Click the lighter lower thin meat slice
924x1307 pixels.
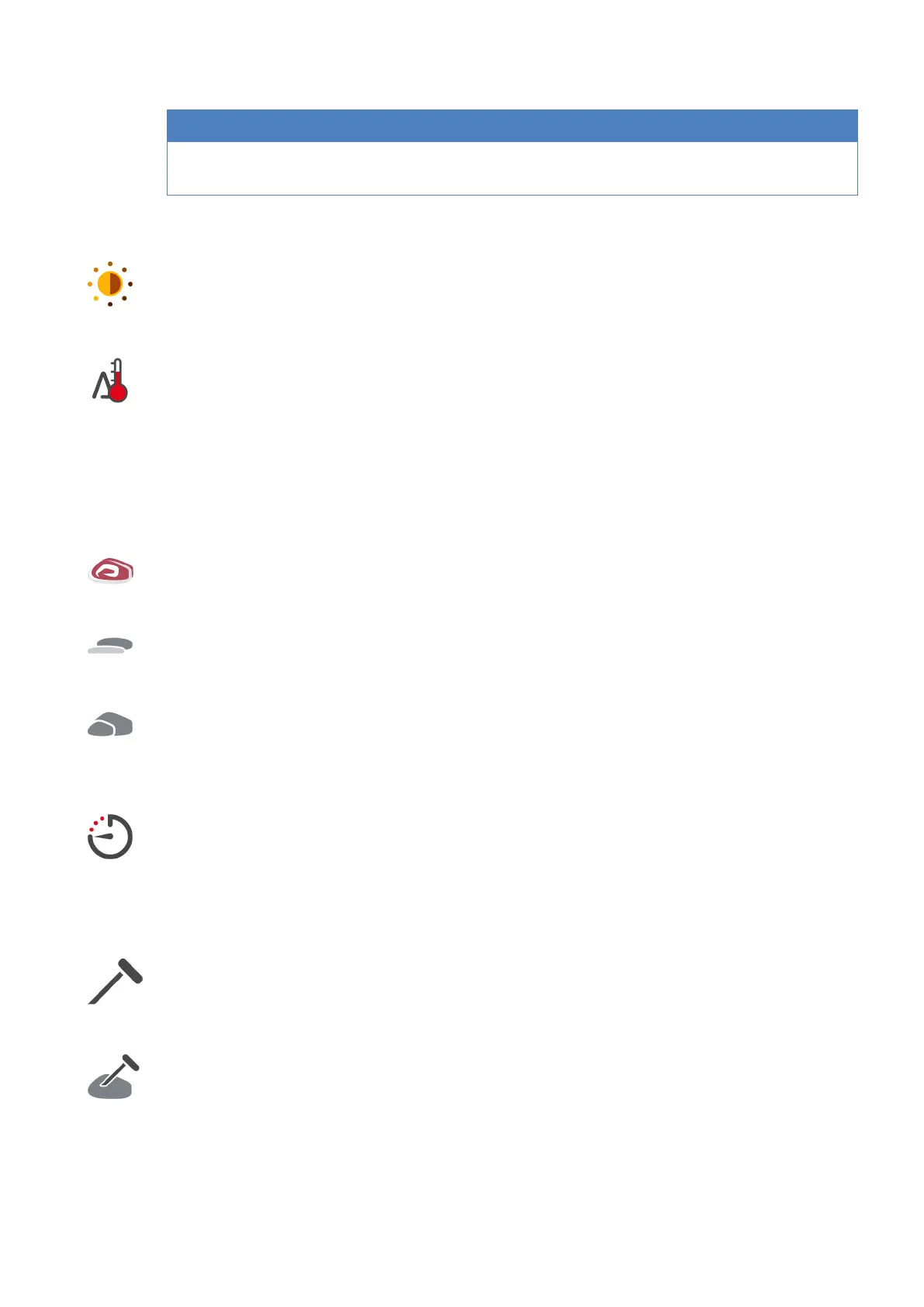(106, 650)
